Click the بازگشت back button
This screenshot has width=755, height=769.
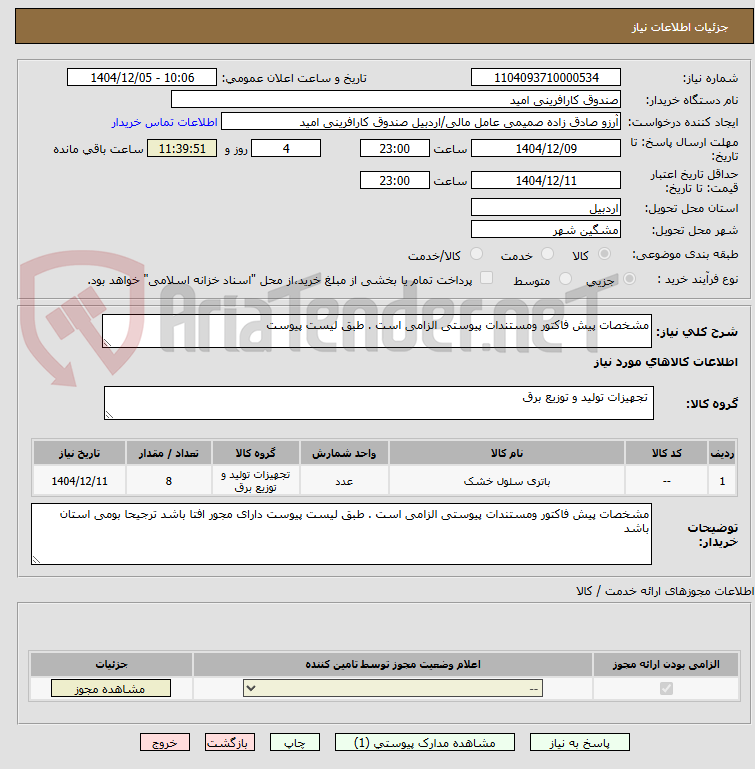pos(230,743)
